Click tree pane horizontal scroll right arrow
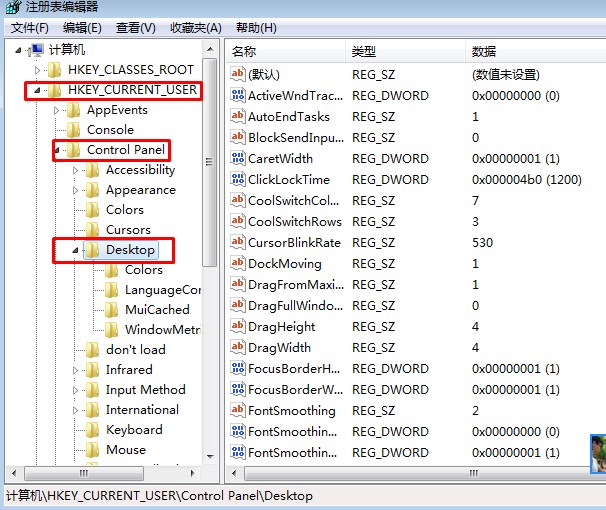 coord(192,473)
